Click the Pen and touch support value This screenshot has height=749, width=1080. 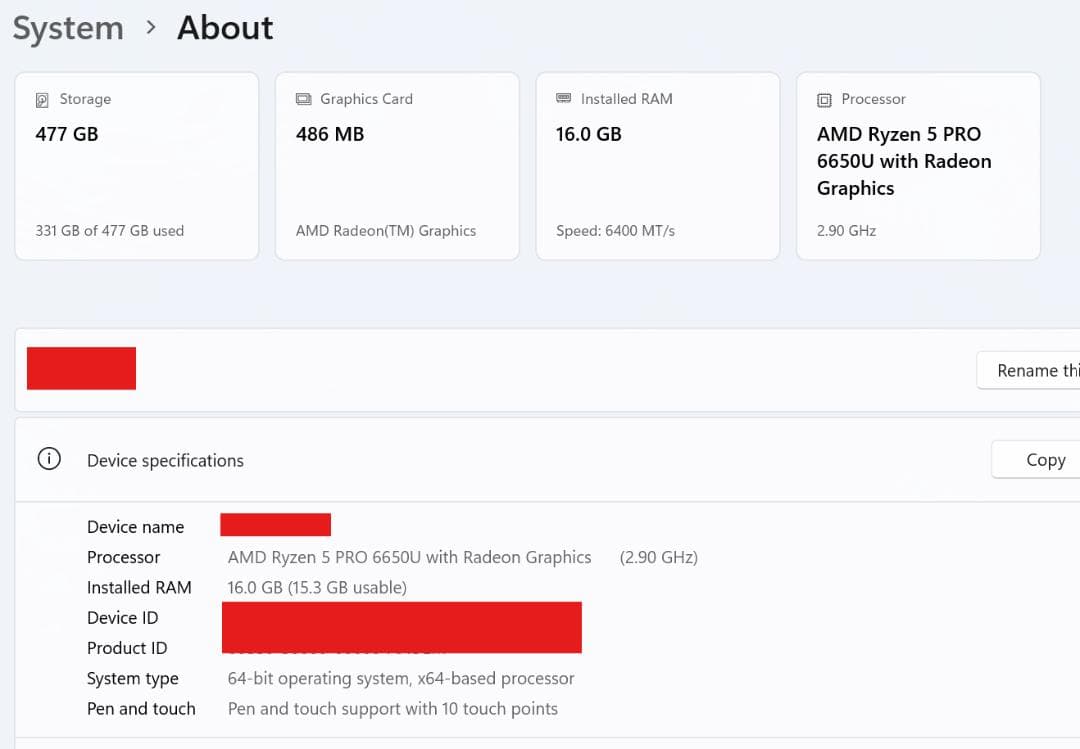(x=393, y=709)
